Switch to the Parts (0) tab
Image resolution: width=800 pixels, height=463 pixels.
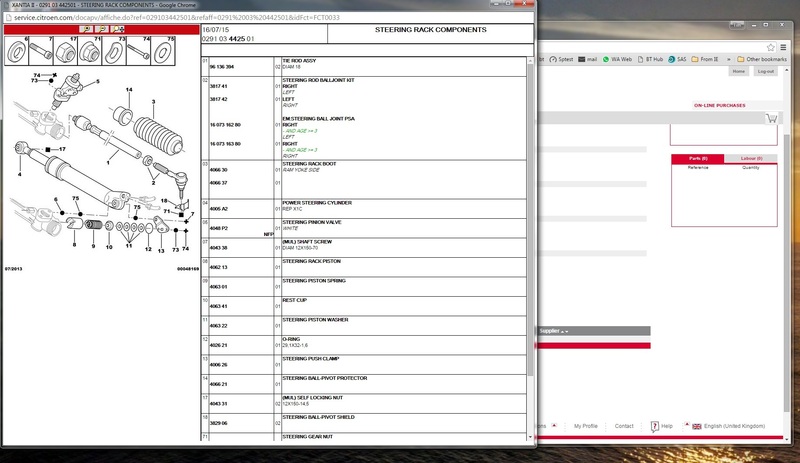pos(698,159)
